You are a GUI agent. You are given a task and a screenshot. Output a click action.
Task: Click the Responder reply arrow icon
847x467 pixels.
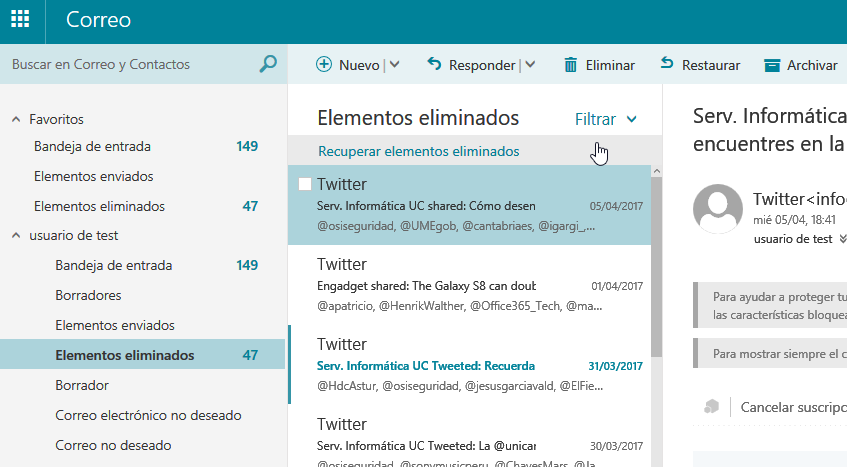pyautogui.click(x=434, y=64)
